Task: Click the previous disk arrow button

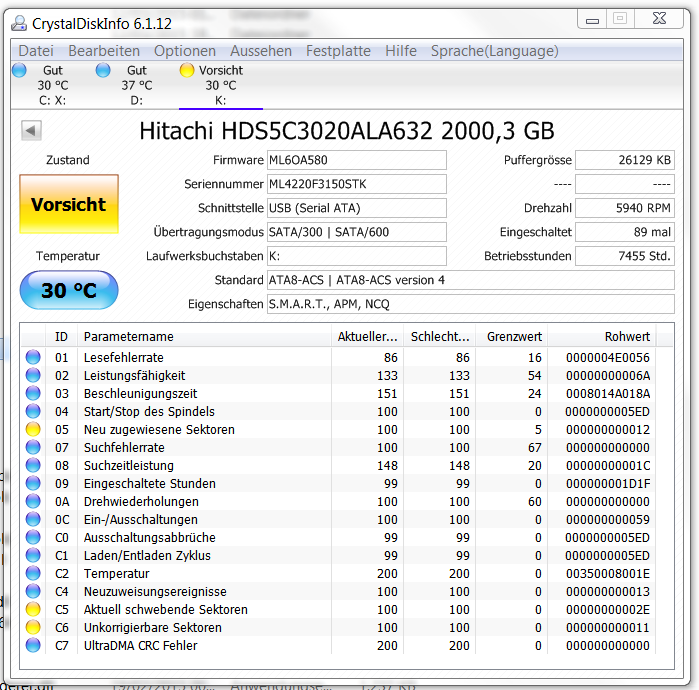Action: click(31, 131)
